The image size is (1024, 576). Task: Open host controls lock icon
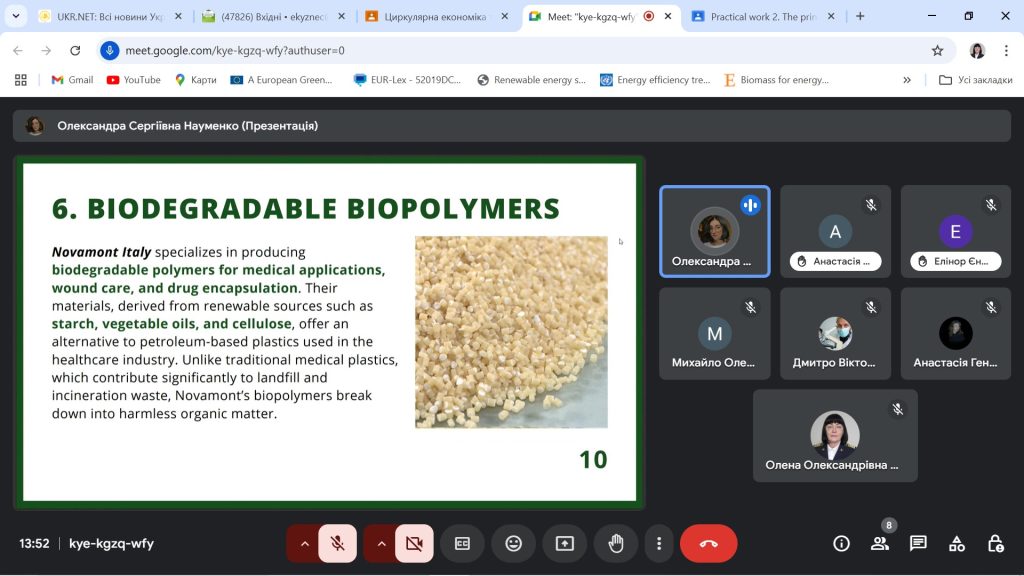coord(995,544)
